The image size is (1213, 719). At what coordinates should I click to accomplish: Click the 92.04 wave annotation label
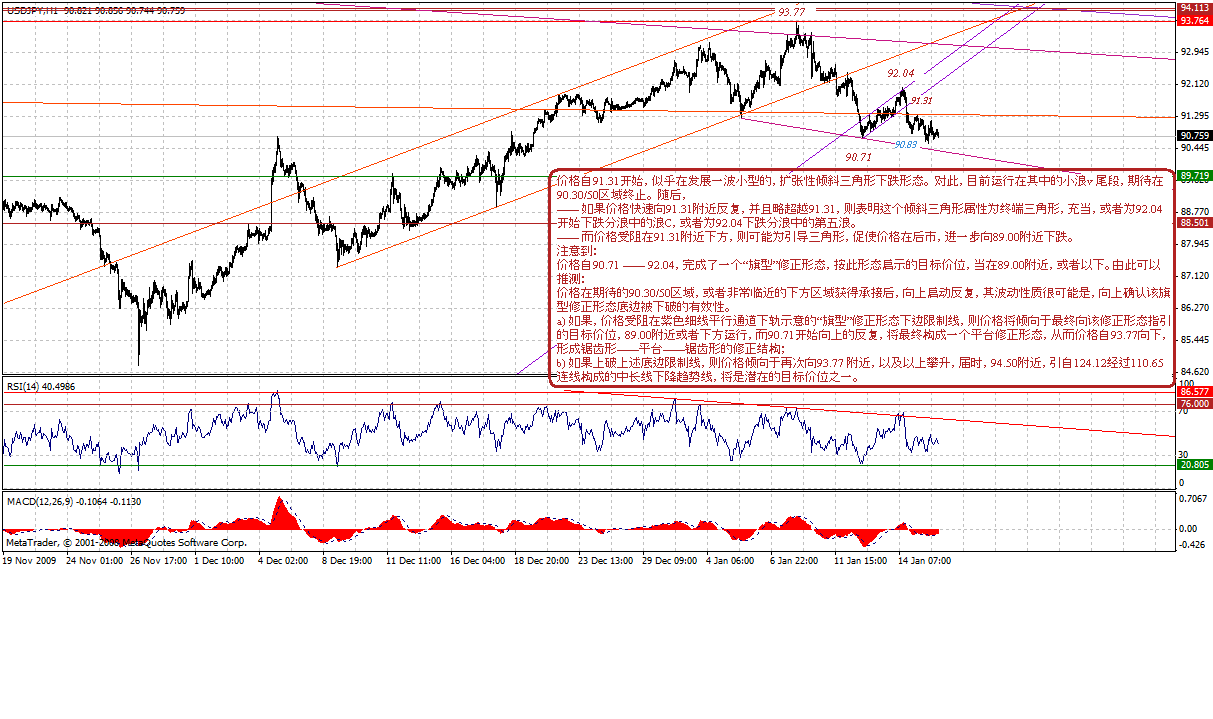[x=900, y=74]
